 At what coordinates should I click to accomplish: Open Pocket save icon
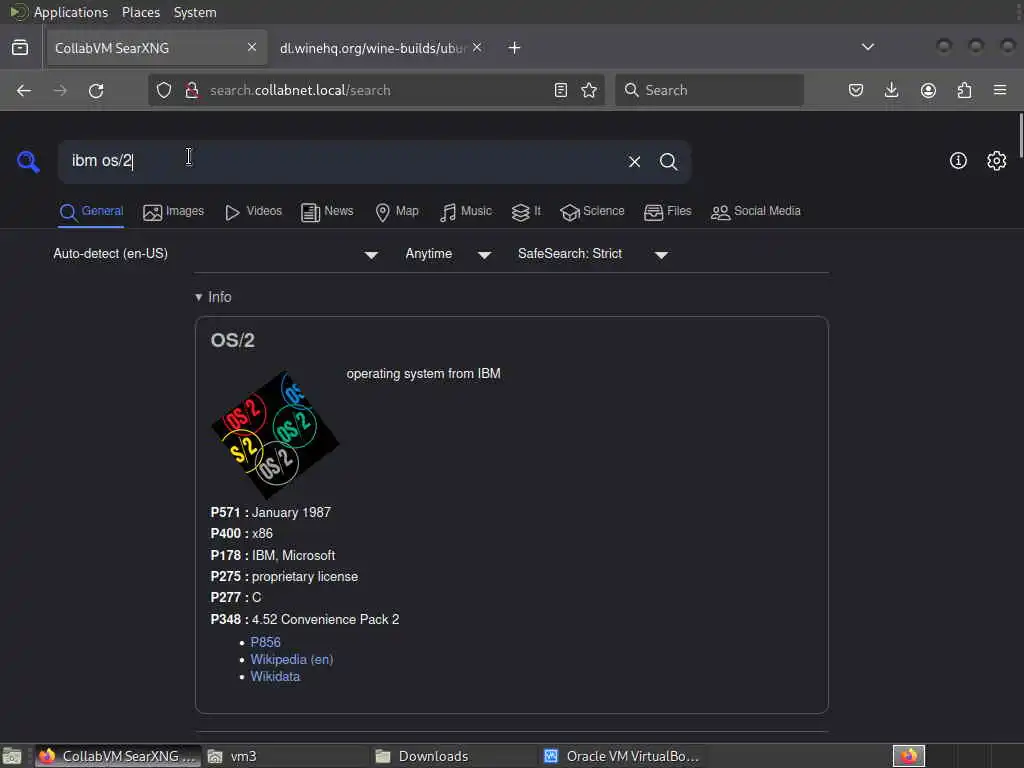point(856,90)
